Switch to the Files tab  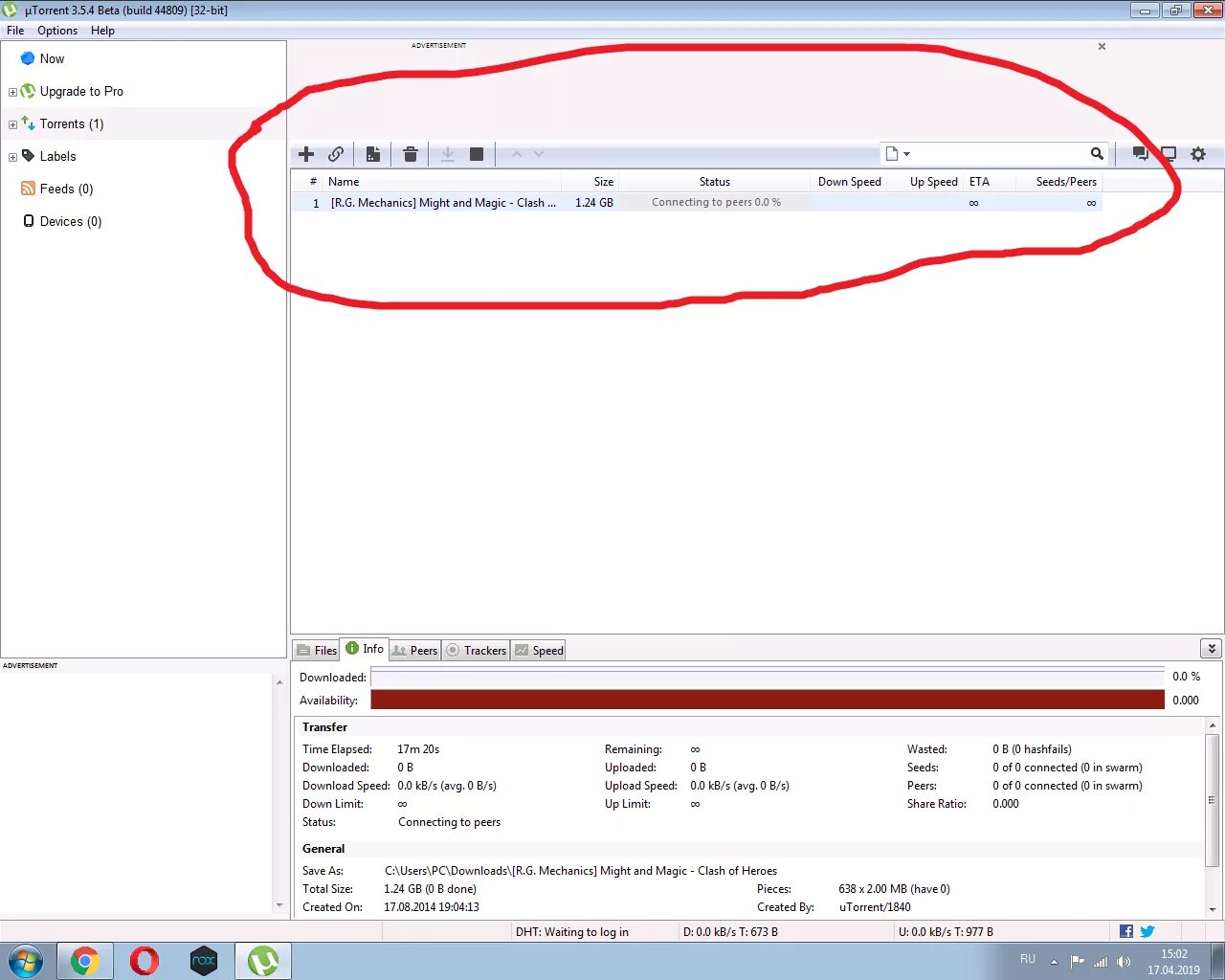point(316,650)
